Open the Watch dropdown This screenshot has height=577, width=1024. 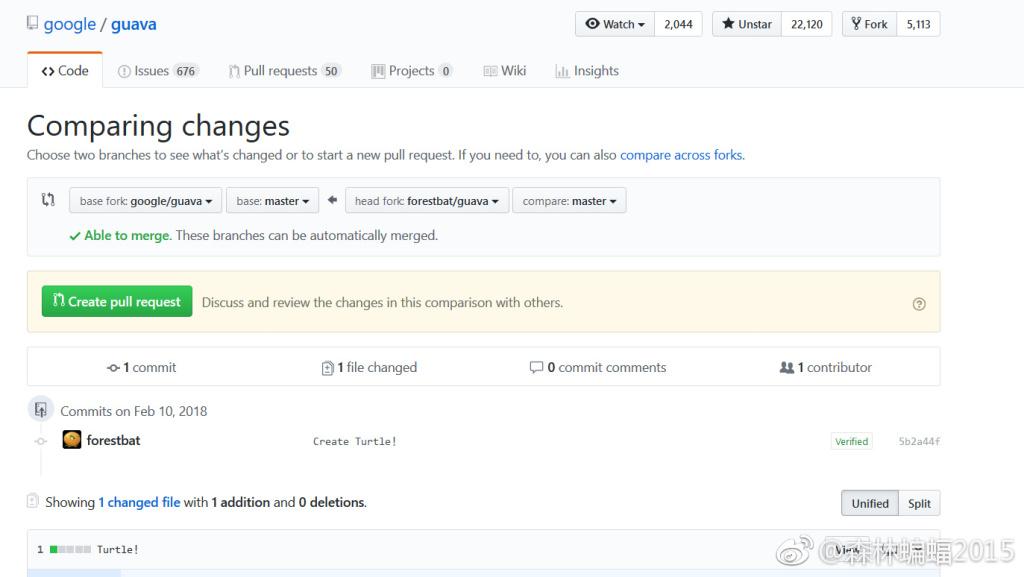point(615,24)
